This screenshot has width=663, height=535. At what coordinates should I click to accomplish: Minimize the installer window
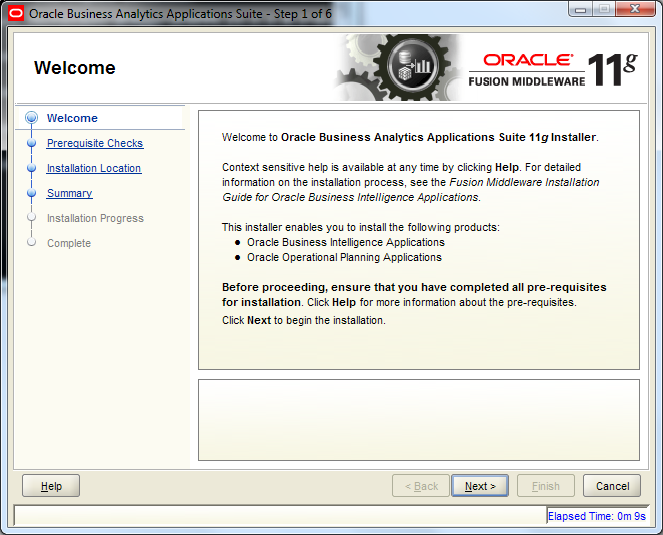click(x=581, y=9)
